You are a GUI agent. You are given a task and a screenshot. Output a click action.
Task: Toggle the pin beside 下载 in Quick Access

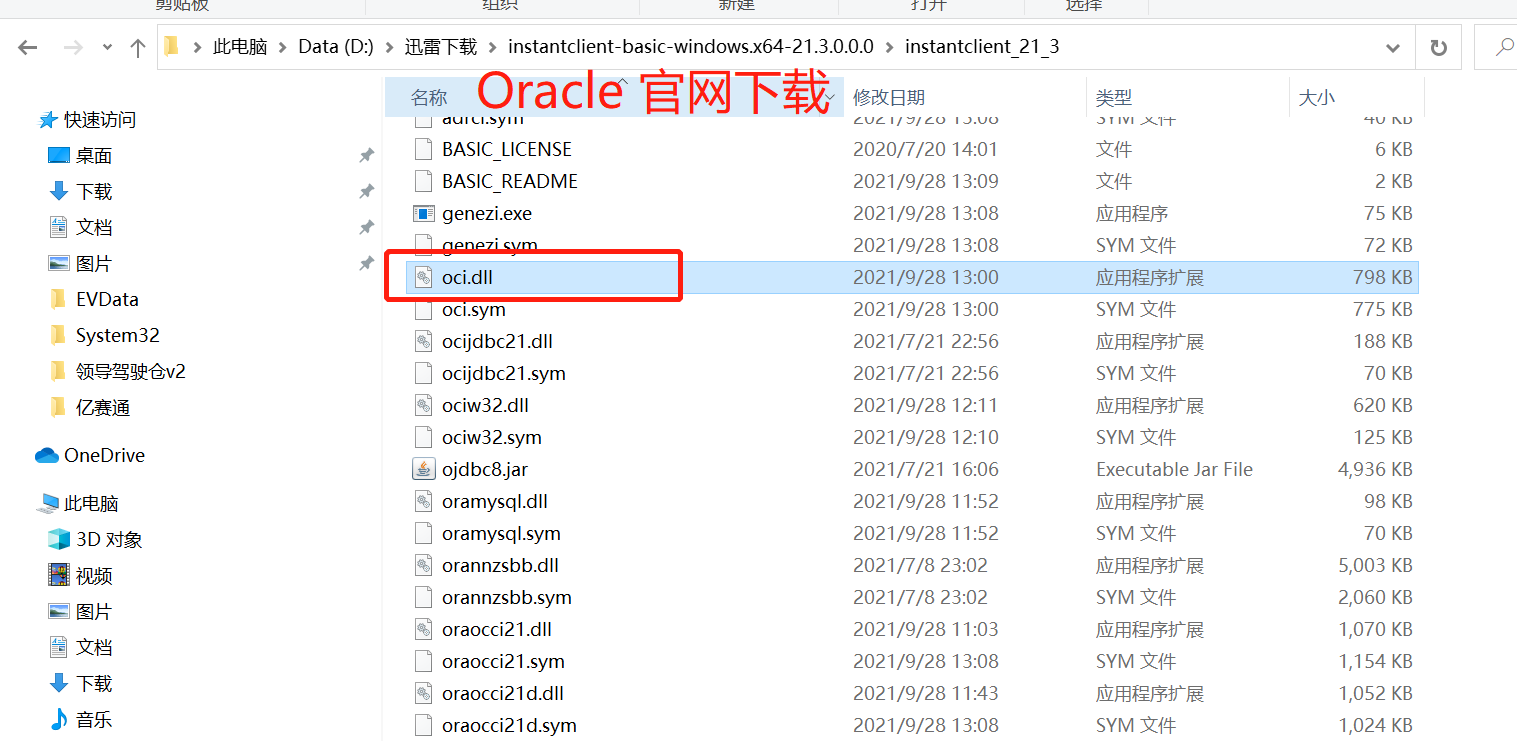366,191
